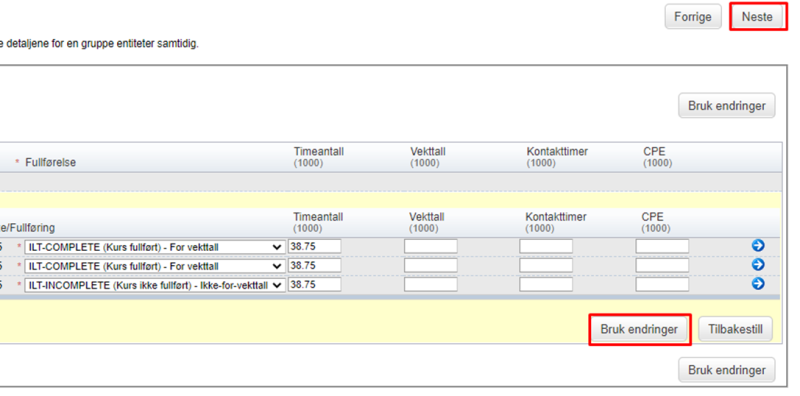Click the topmost Bruk endringer button
The height and width of the screenshot is (396, 800).
[x=727, y=106]
